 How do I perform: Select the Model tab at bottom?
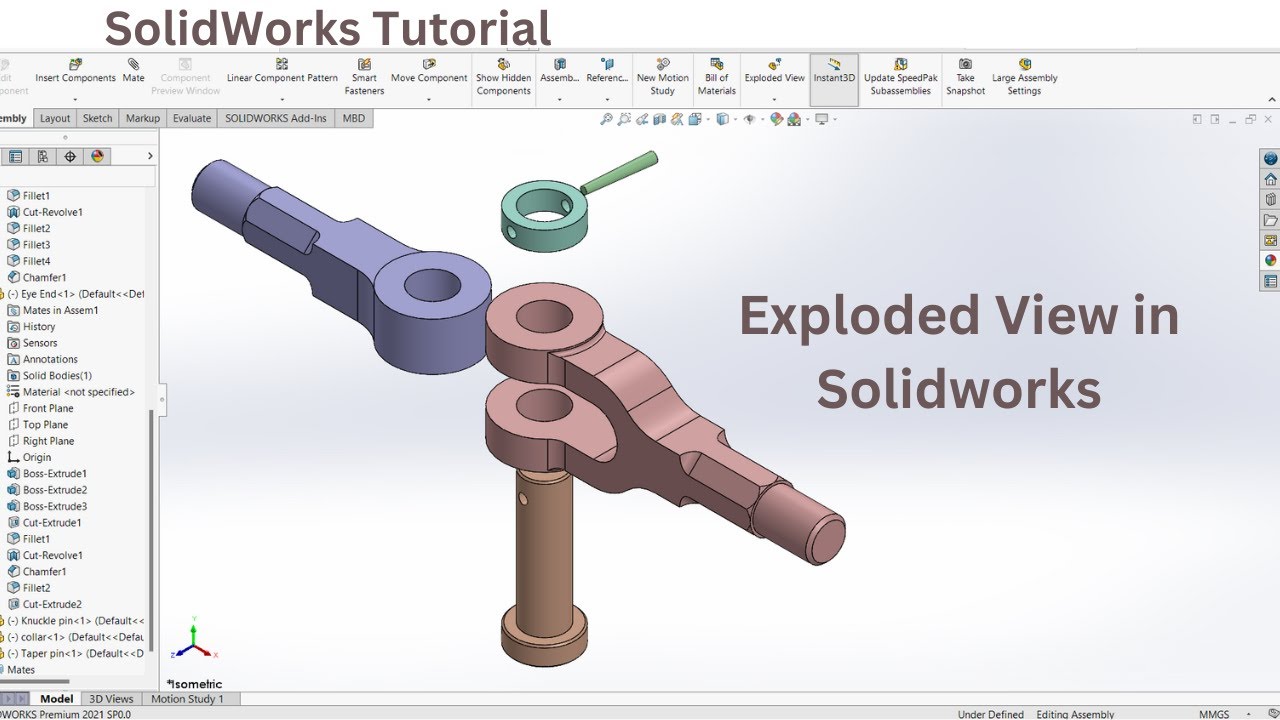click(x=56, y=699)
